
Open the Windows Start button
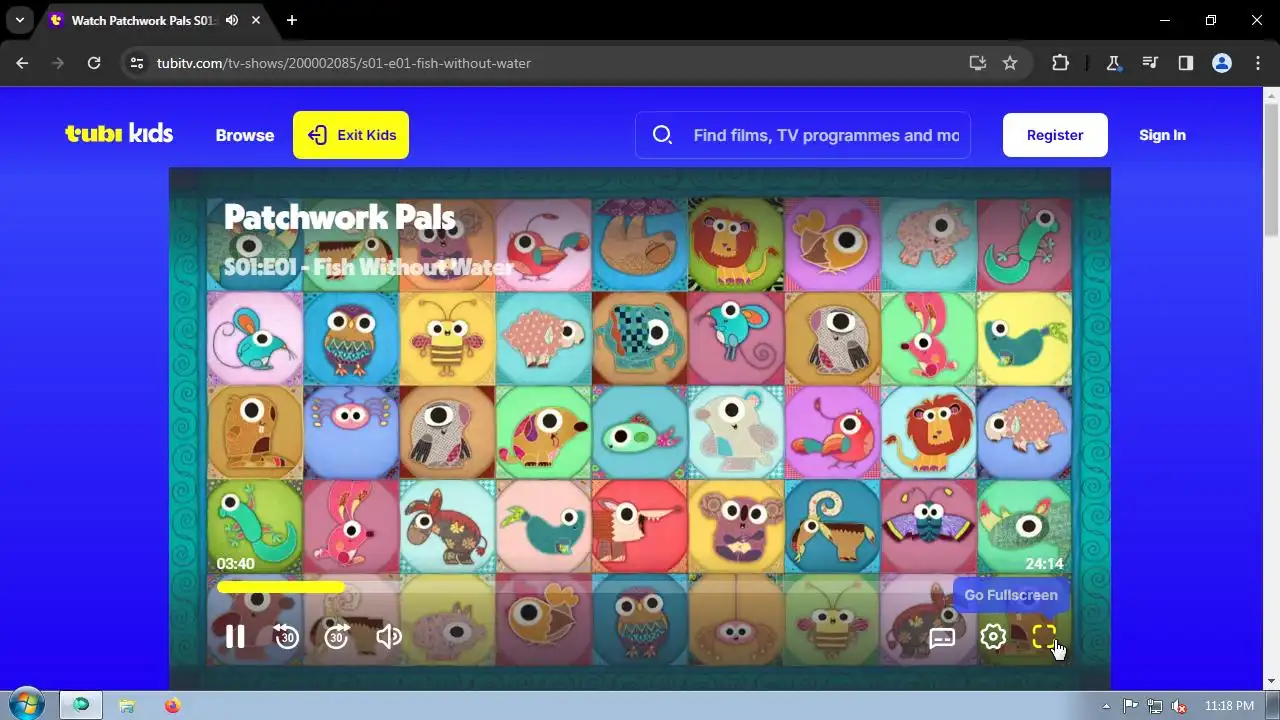26,705
